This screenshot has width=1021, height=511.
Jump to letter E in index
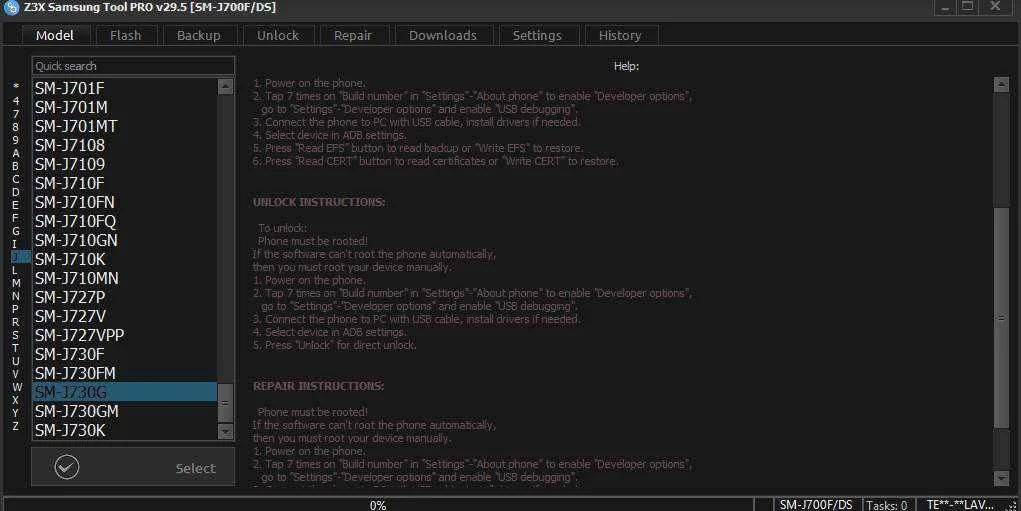(16, 205)
